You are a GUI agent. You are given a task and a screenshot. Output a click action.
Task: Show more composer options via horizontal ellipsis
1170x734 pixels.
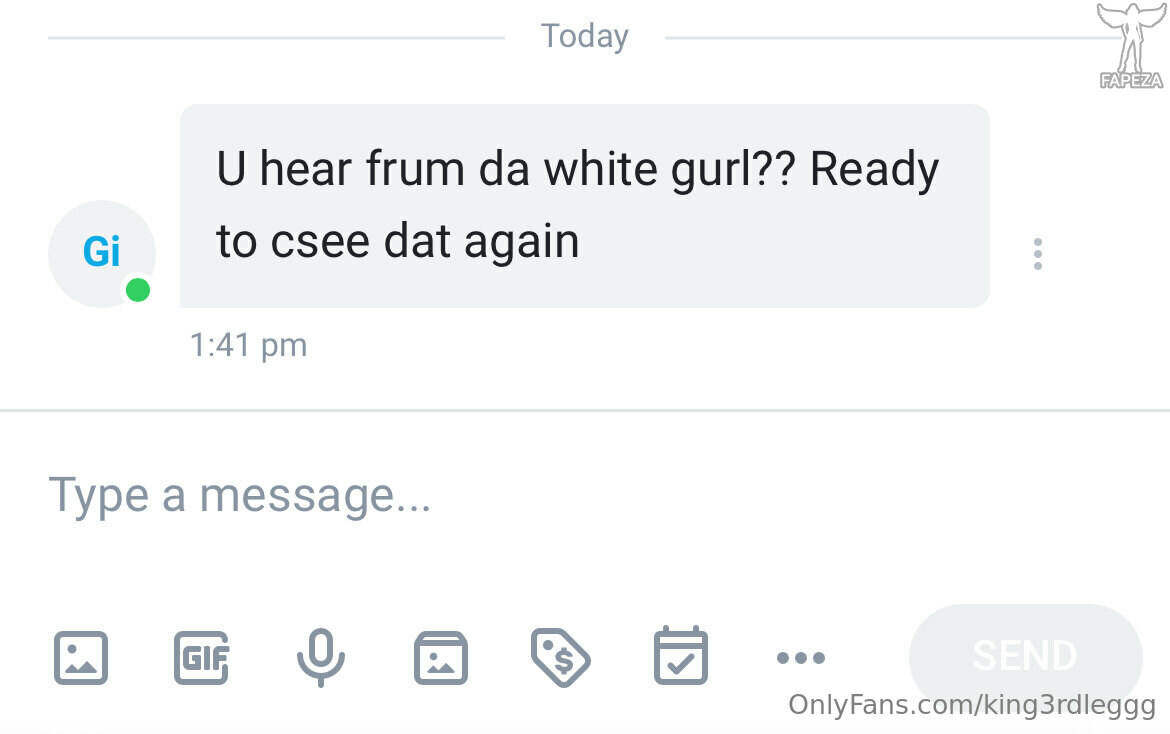click(801, 657)
